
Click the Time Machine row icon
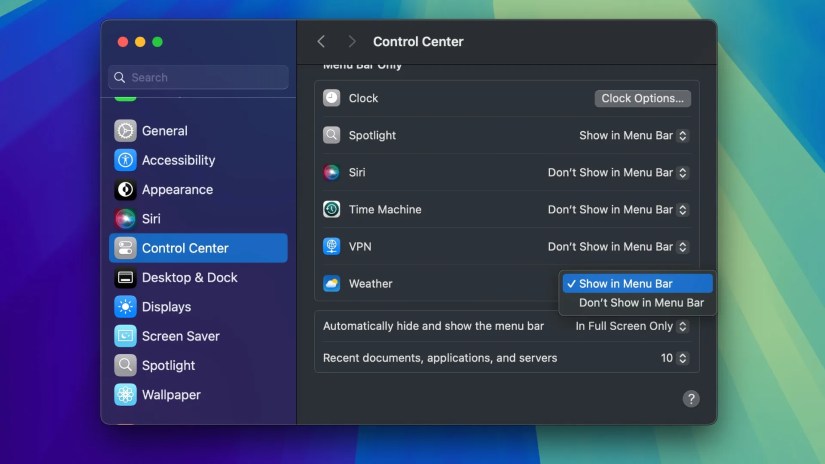coord(331,209)
